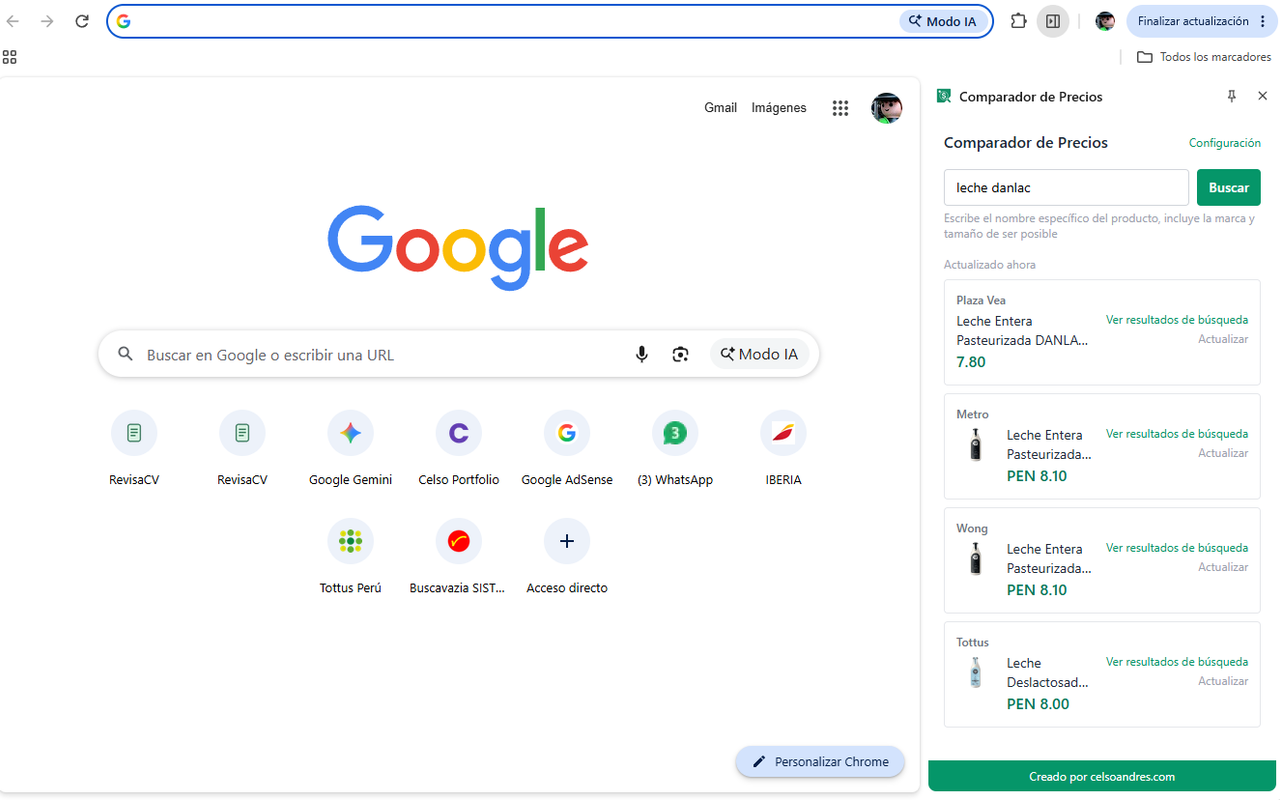Open Todos los marcadores folder
Viewport: 1280px width, 800px height.
click(x=1204, y=57)
